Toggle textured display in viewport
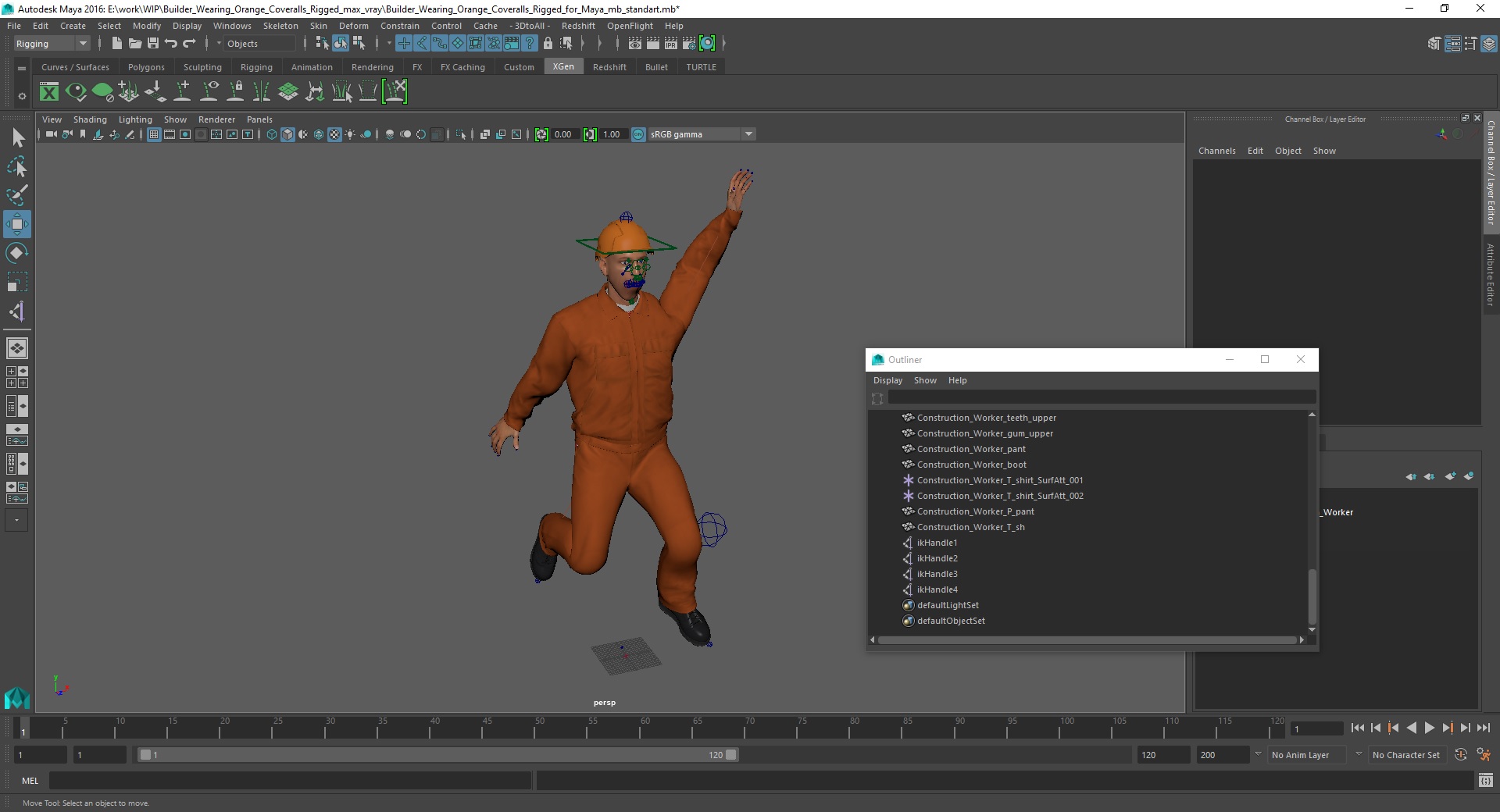Image resolution: width=1500 pixels, height=812 pixels. click(334, 134)
